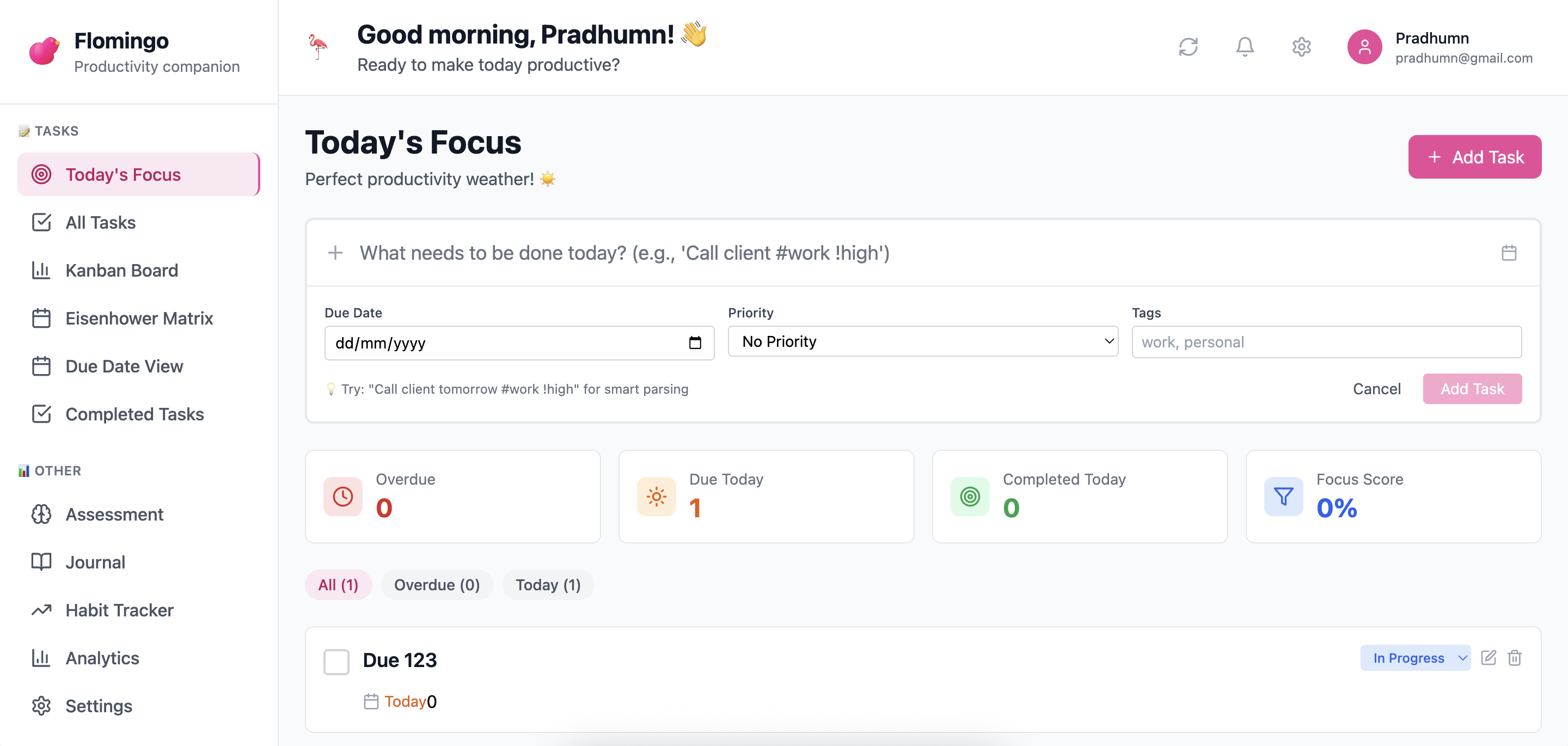The width and height of the screenshot is (1568, 746).
Task: Switch to the Overdue (0) filter tab
Action: 437,585
